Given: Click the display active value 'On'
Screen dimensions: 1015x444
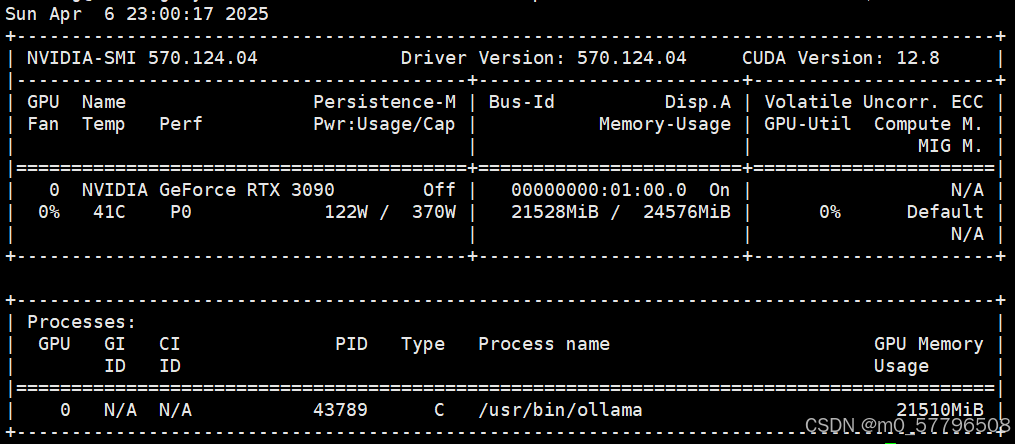Looking at the screenshot, I should pyautogui.click(x=720, y=190).
